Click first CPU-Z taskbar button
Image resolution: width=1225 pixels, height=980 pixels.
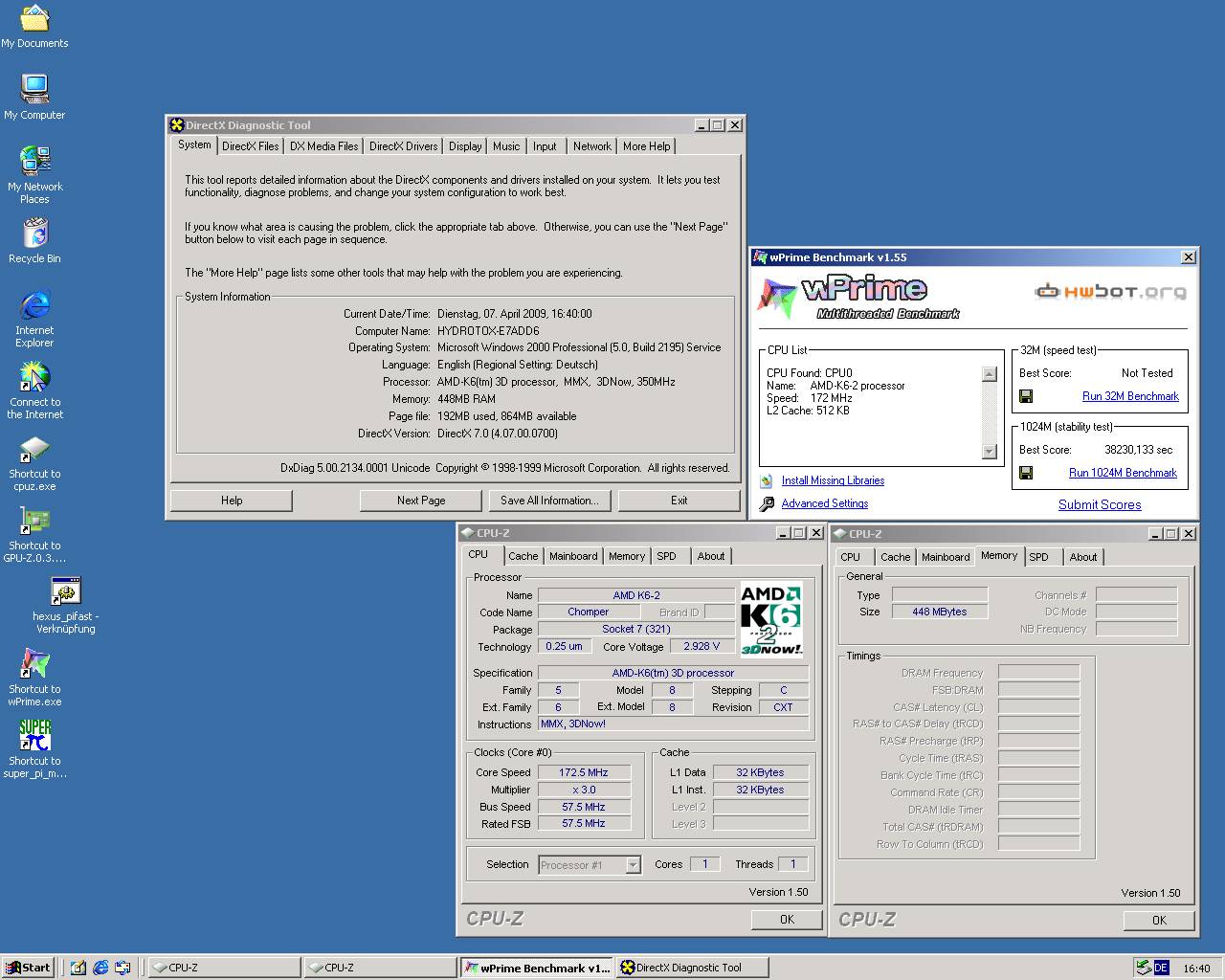(x=225, y=968)
